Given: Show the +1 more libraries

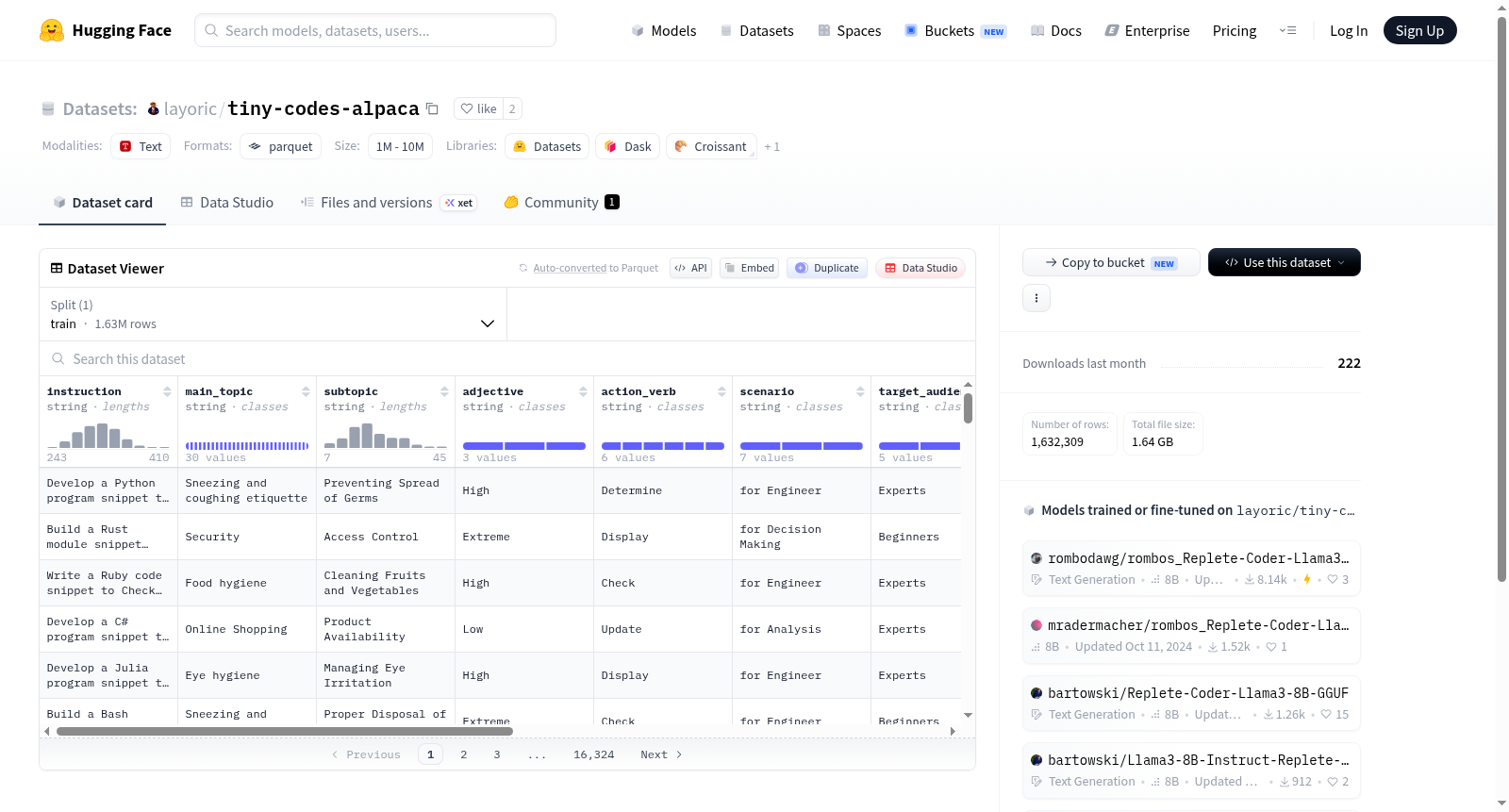Looking at the screenshot, I should pos(771,146).
